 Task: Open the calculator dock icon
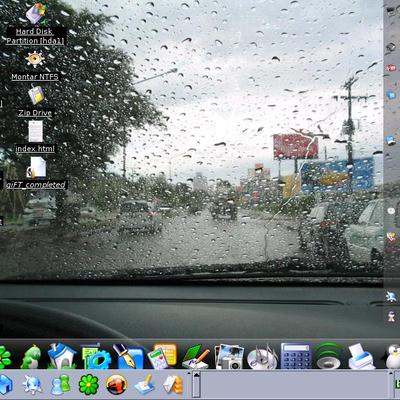pos(296,356)
